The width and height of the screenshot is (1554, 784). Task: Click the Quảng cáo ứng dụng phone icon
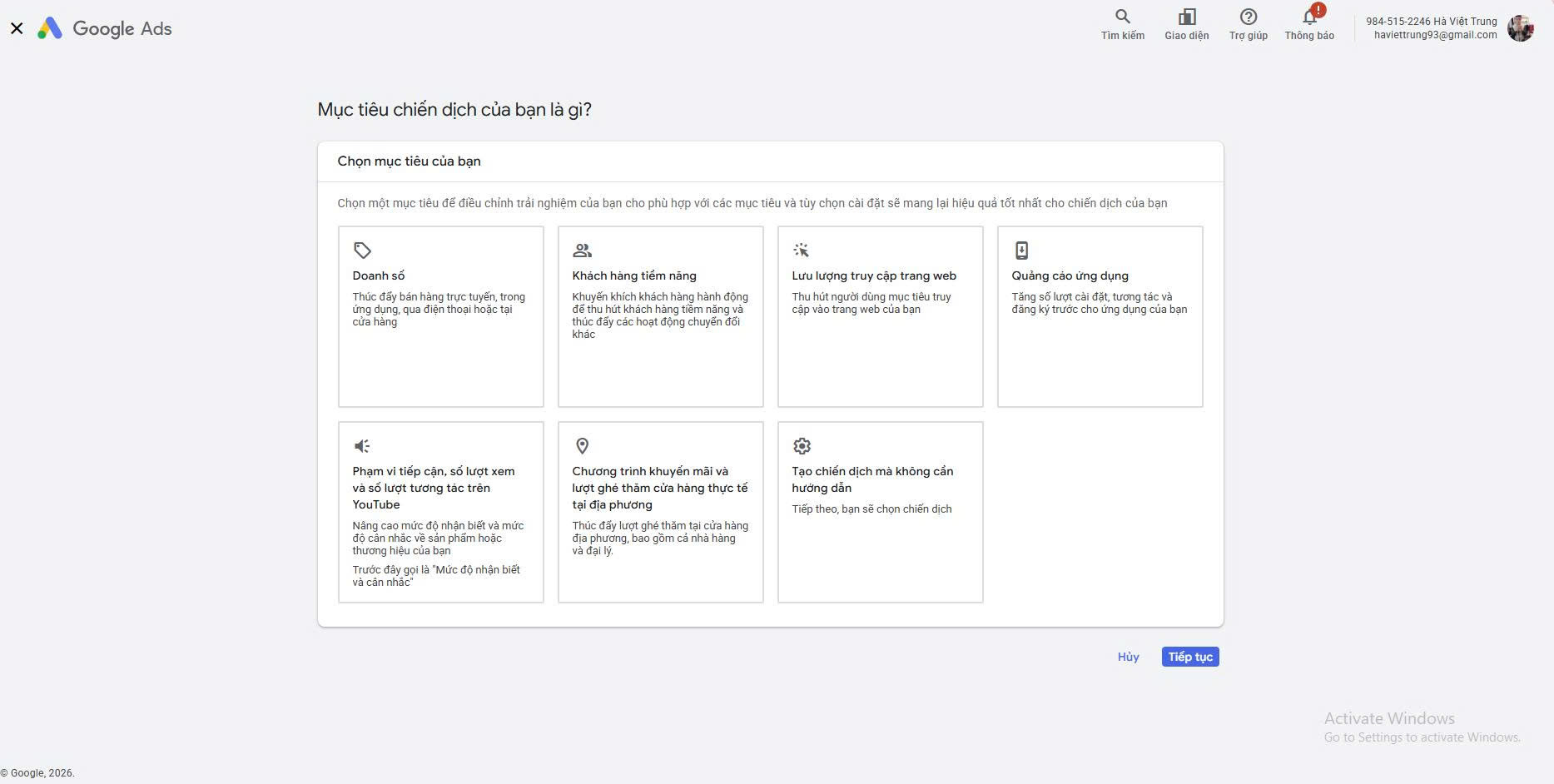pos(1021,250)
